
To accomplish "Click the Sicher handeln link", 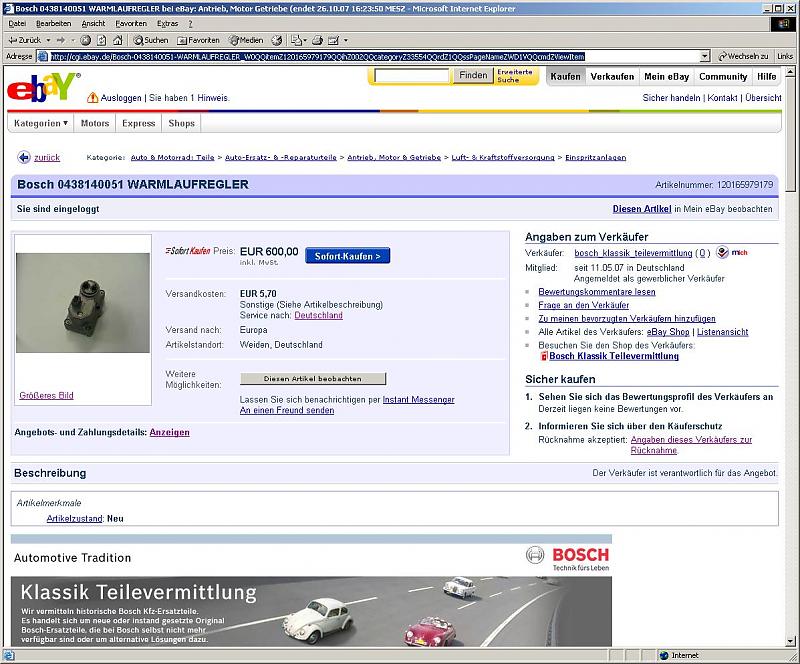I will pos(671,97).
